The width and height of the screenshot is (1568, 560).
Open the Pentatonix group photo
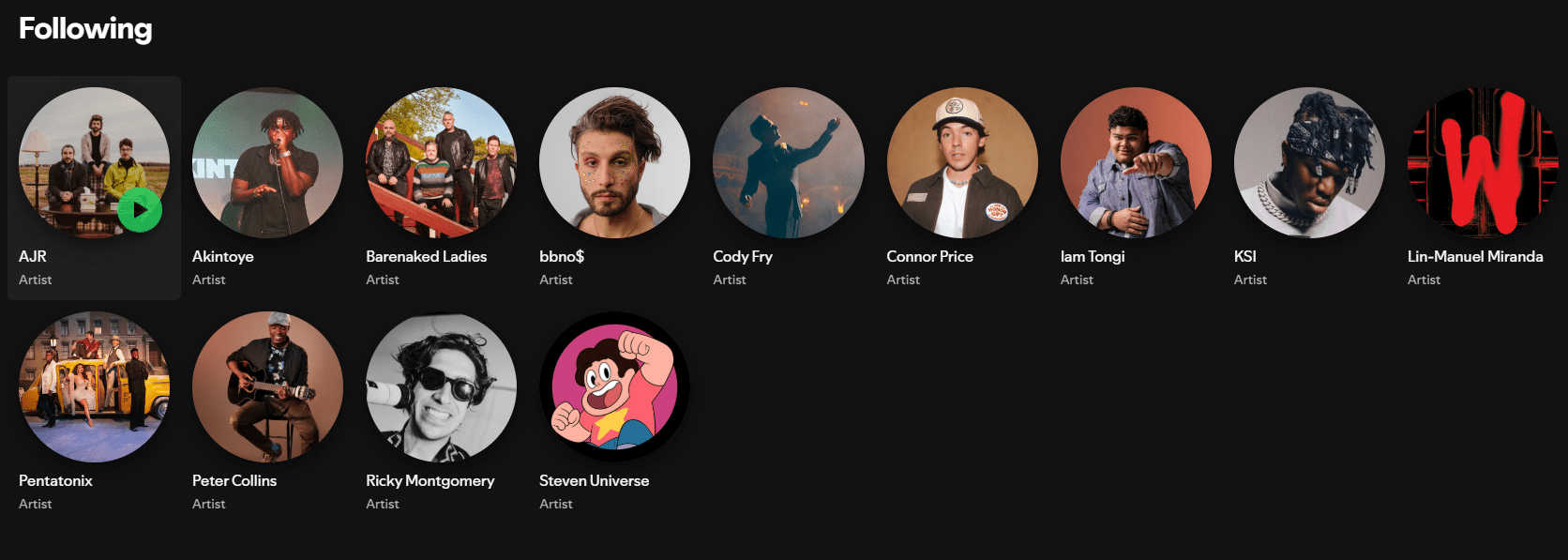[x=94, y=386]
